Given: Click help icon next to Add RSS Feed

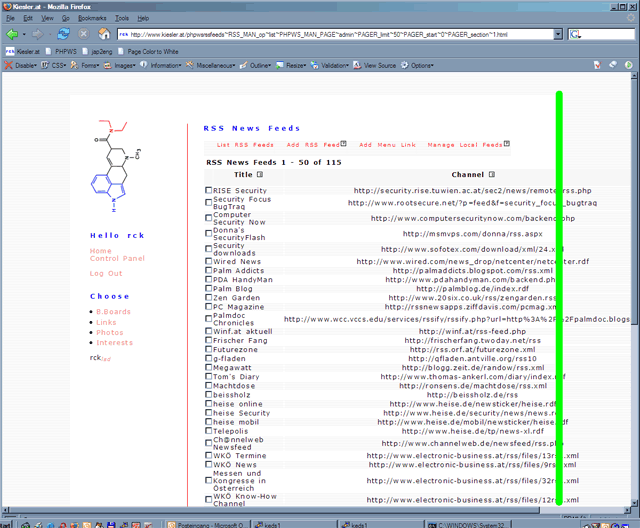Looking at the screenshot, I should pos(343,144).
